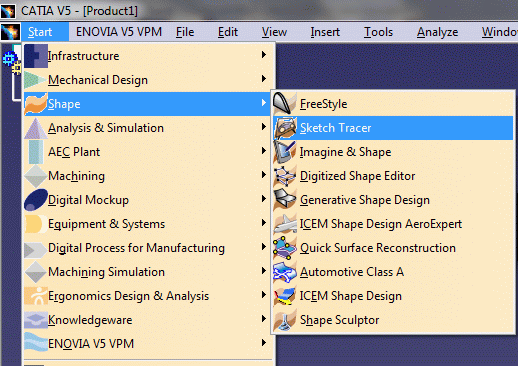Click the Digitized Shape Editor icon
Screen dimensions: 518x366
(285, 176)
